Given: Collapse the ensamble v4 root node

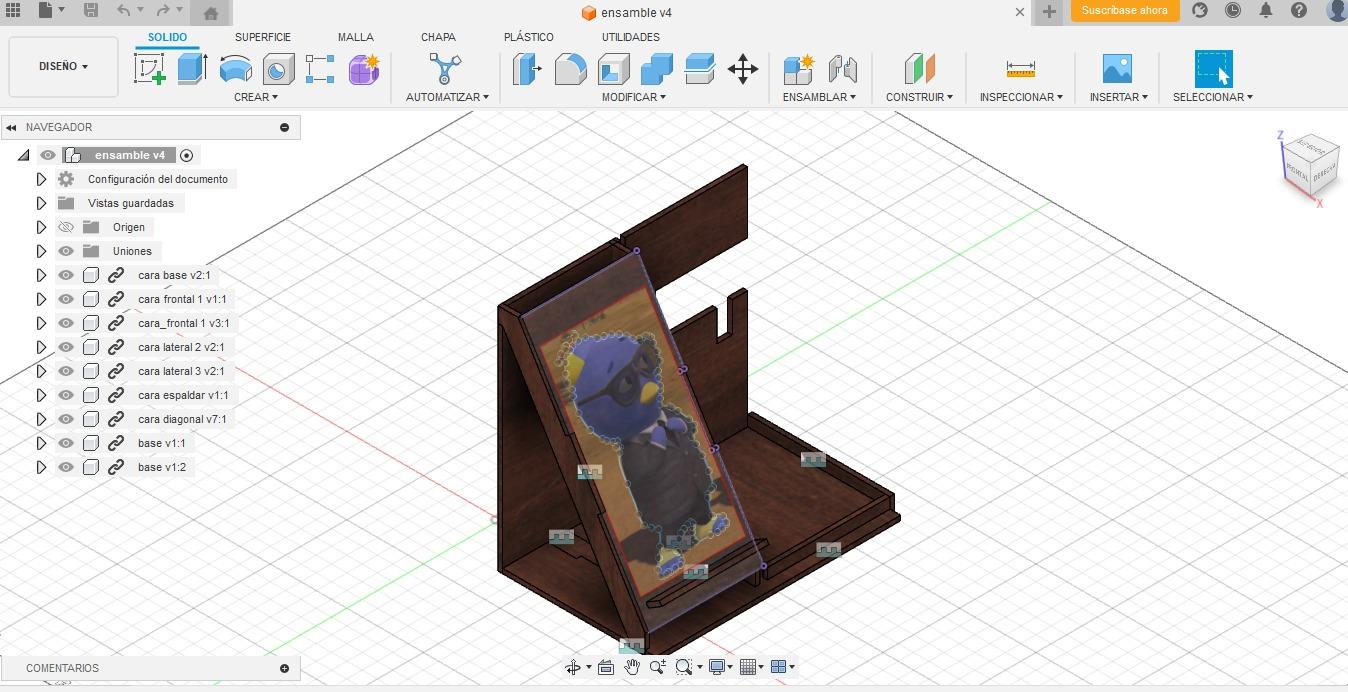Looking at the screenshot, I should pyautogui.click(x=23, y=155).
